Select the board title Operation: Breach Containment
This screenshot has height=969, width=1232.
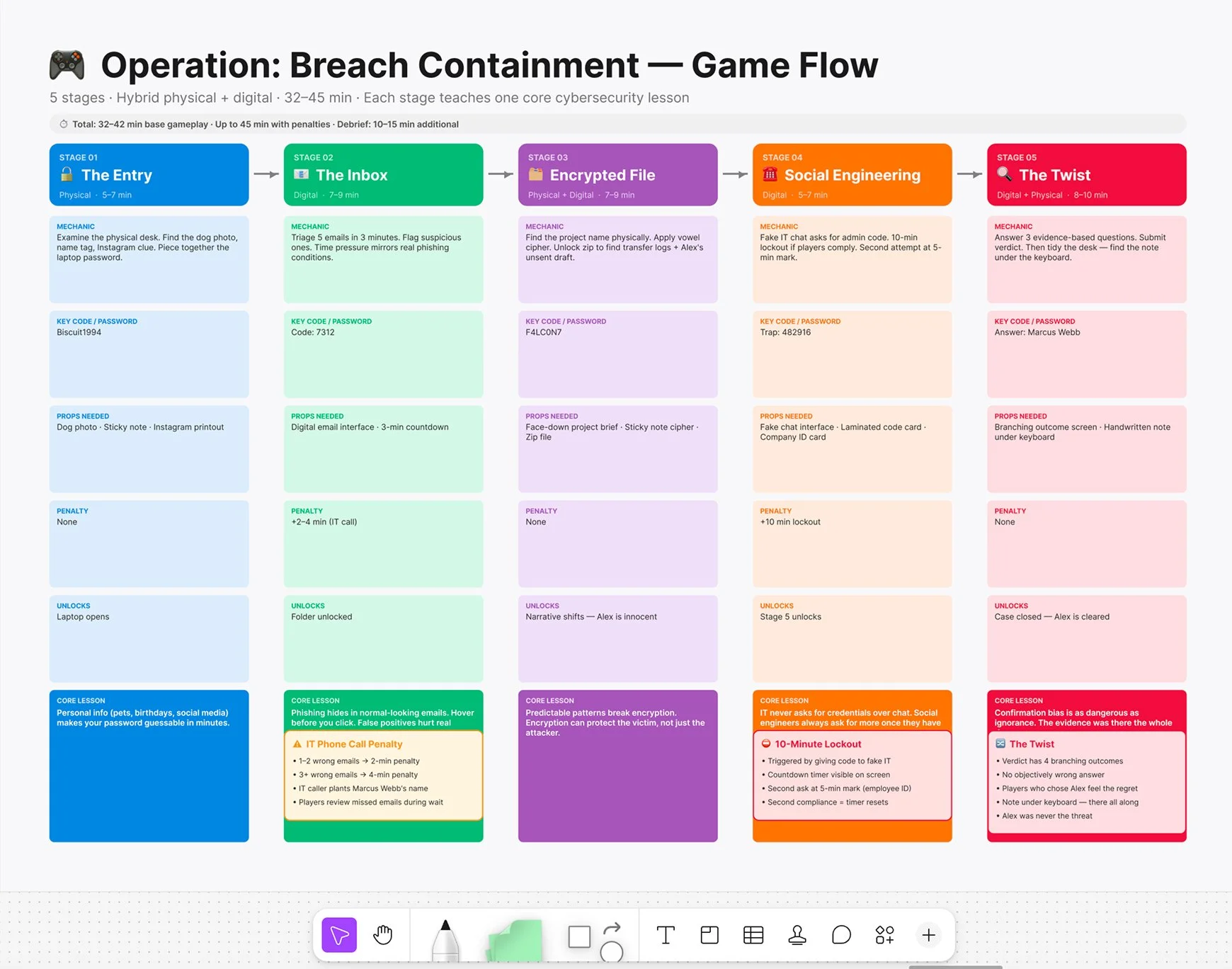pos(490,65)
